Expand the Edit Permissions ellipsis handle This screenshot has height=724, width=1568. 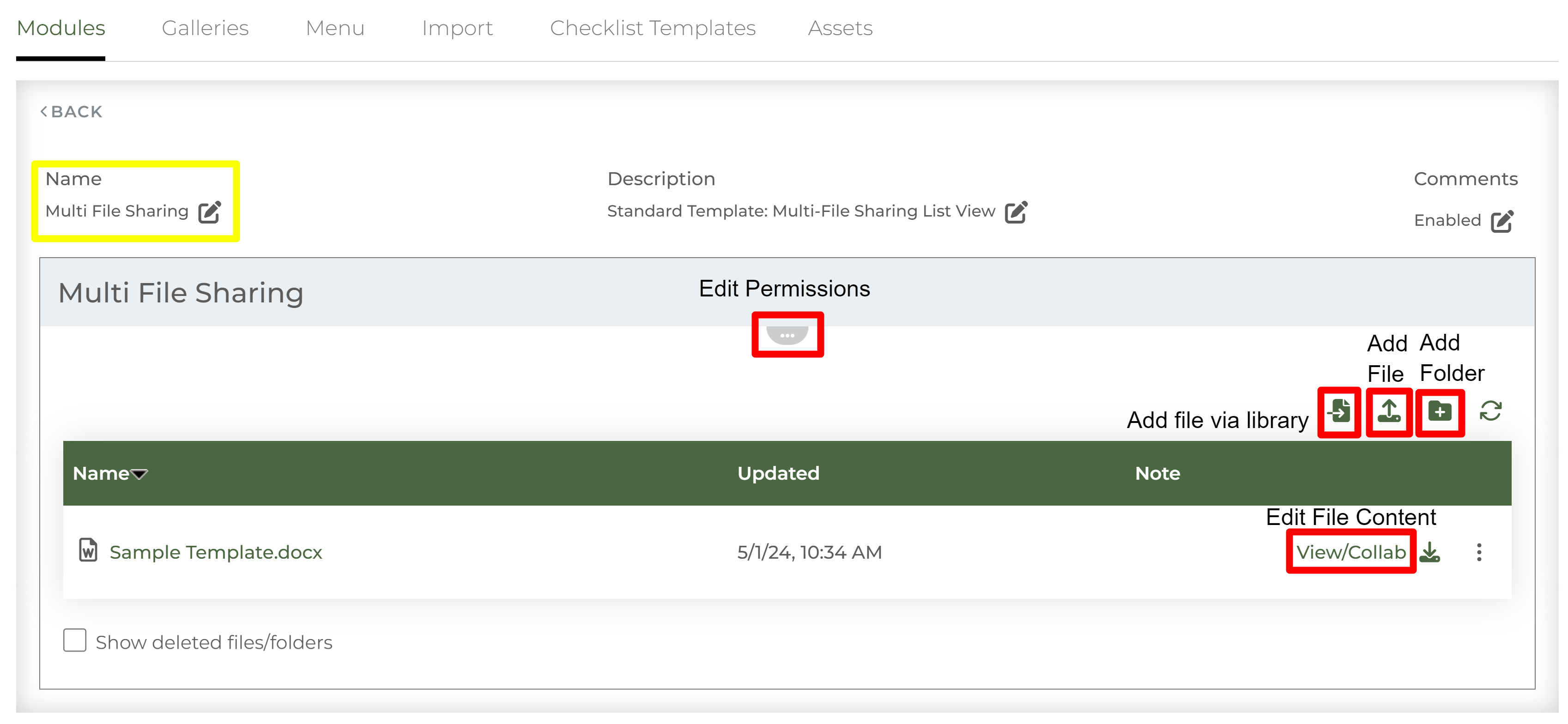(x=787, y=335)
